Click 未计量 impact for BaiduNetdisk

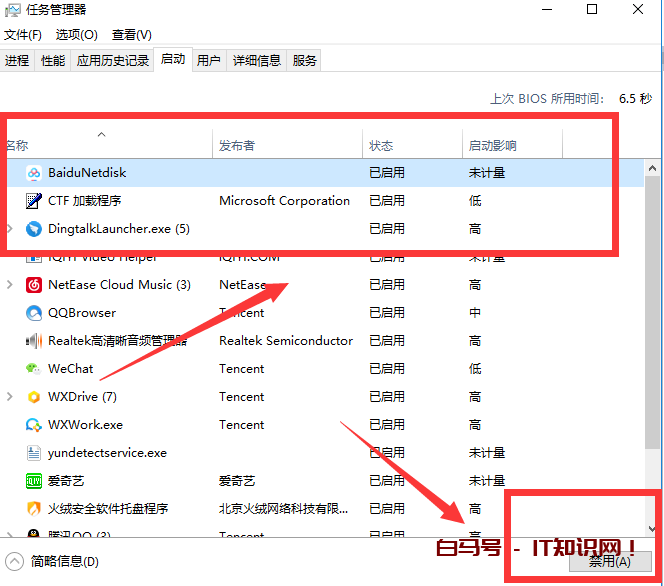(487, 173)
